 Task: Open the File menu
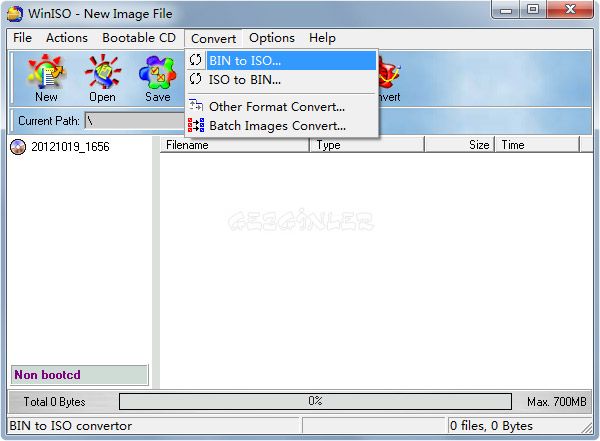pyautogui.click(x=22, y=38)
